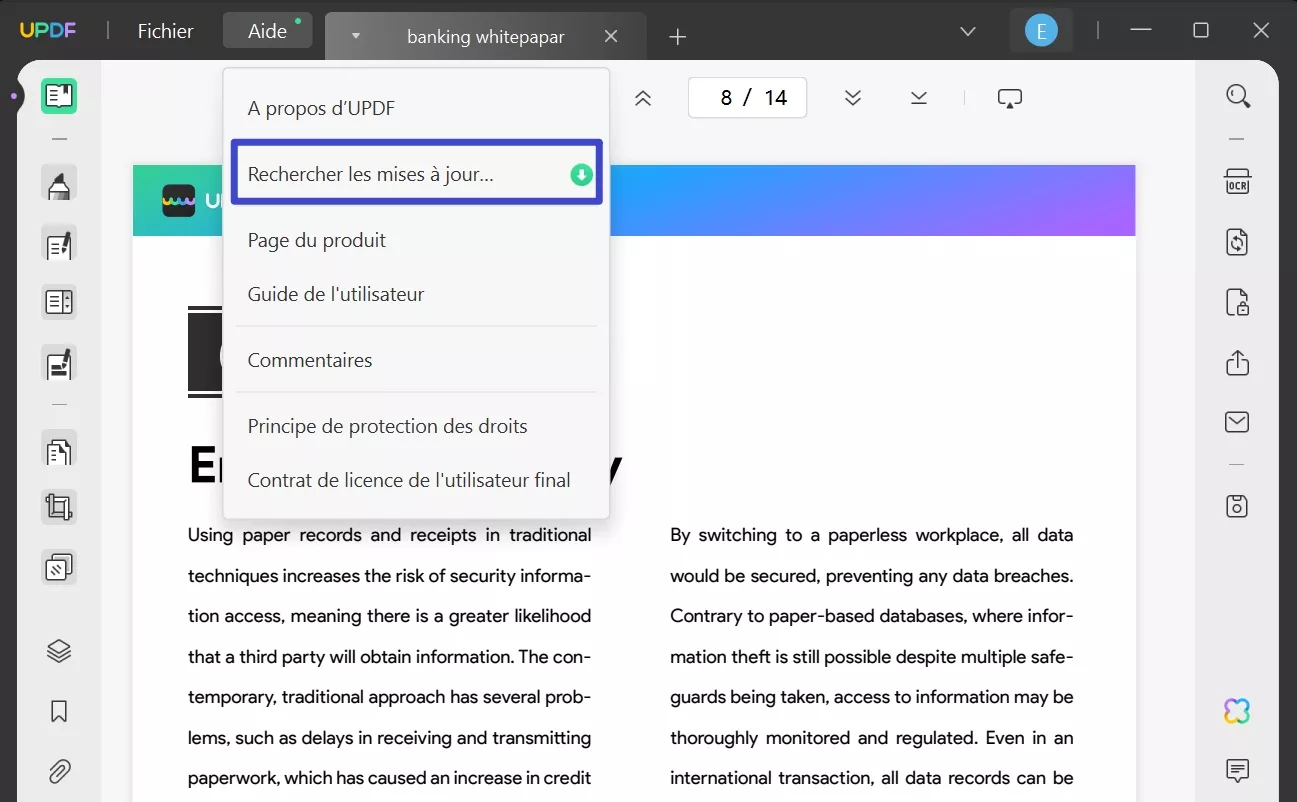
Task: Open the Fichier menu
Action: pos(165,31)
